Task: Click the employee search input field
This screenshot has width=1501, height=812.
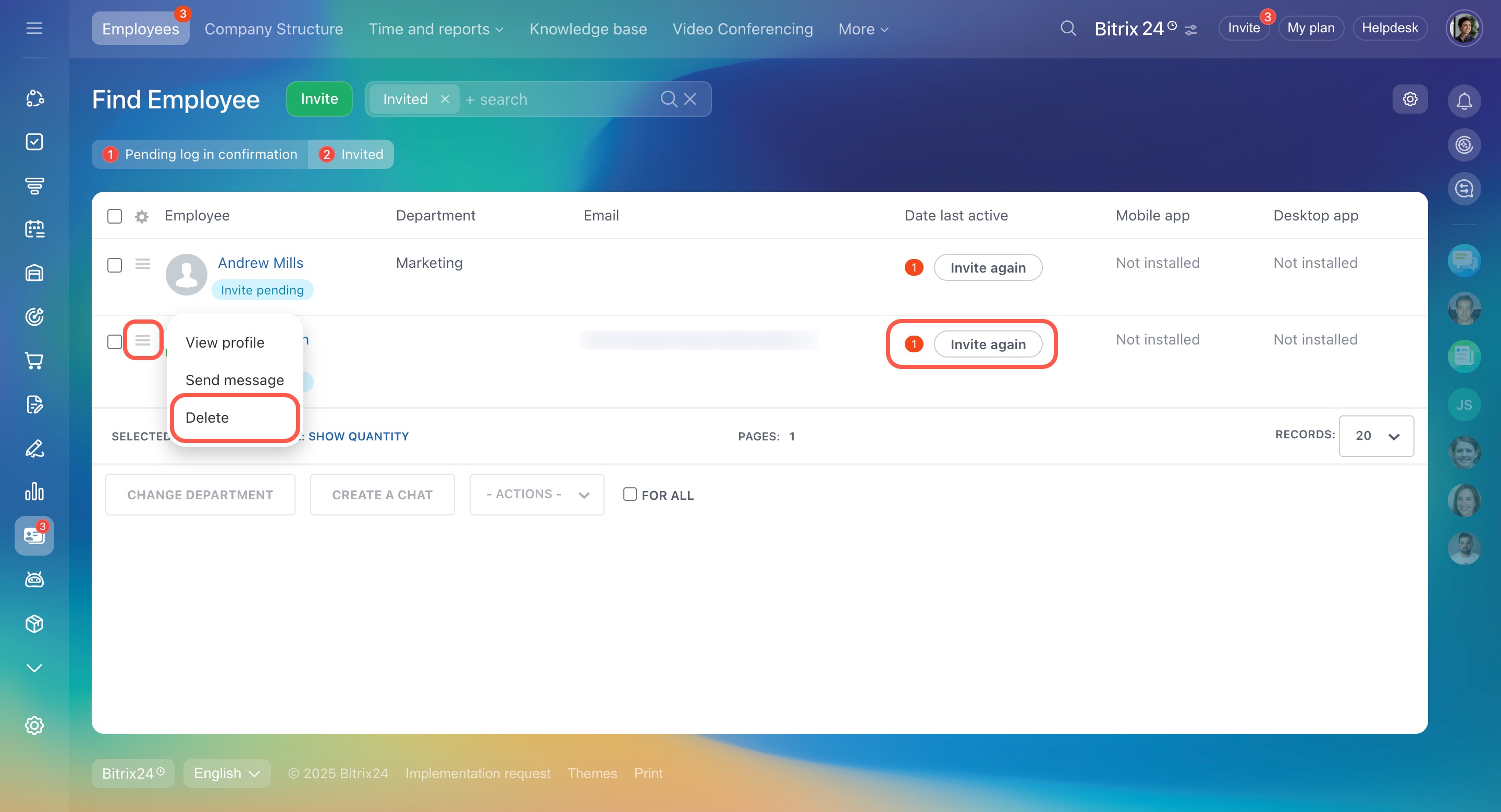Action: click(x=559, y=100)
